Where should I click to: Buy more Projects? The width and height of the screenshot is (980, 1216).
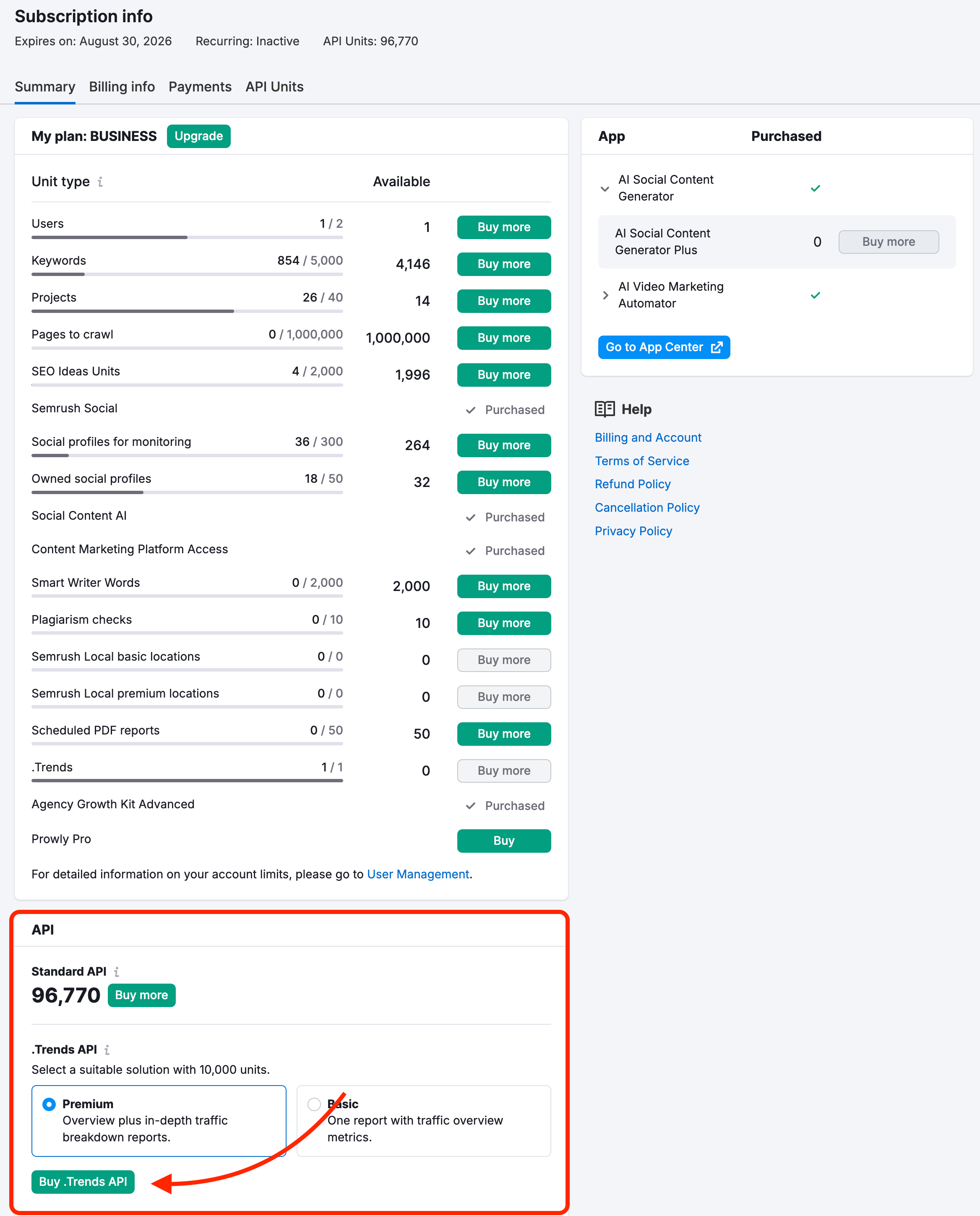[503, 301]
